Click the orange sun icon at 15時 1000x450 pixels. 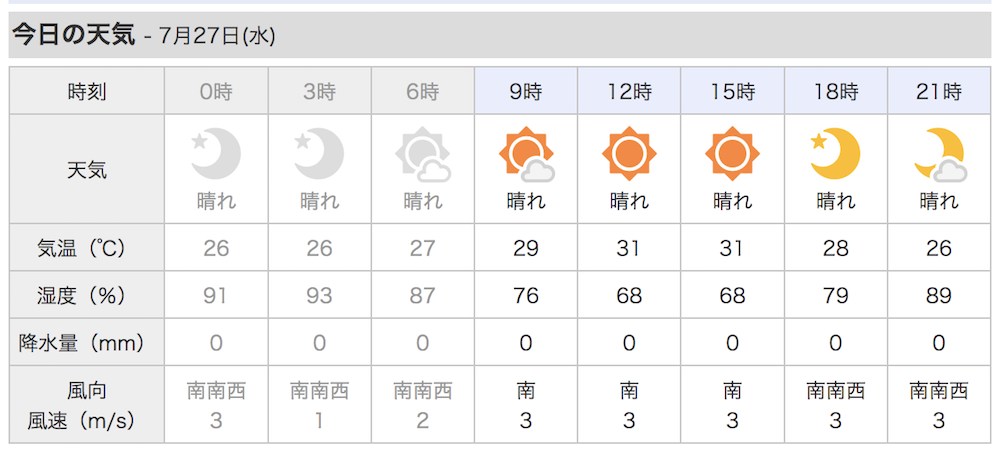732,154
